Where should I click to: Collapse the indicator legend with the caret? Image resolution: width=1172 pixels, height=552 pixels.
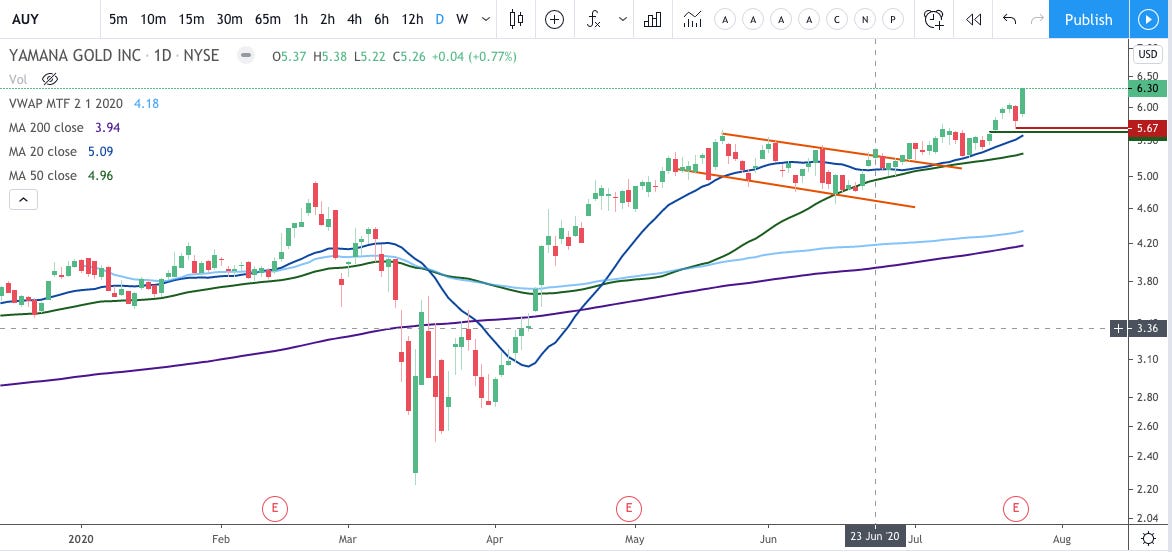click(22, 199)
